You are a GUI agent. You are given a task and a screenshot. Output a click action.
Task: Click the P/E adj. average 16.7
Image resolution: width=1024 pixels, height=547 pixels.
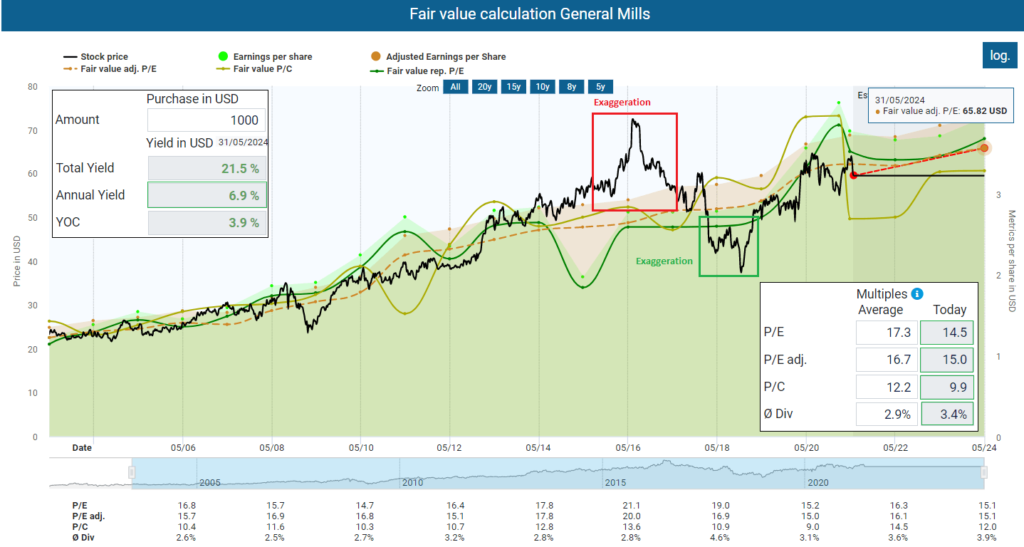[886, 360]
